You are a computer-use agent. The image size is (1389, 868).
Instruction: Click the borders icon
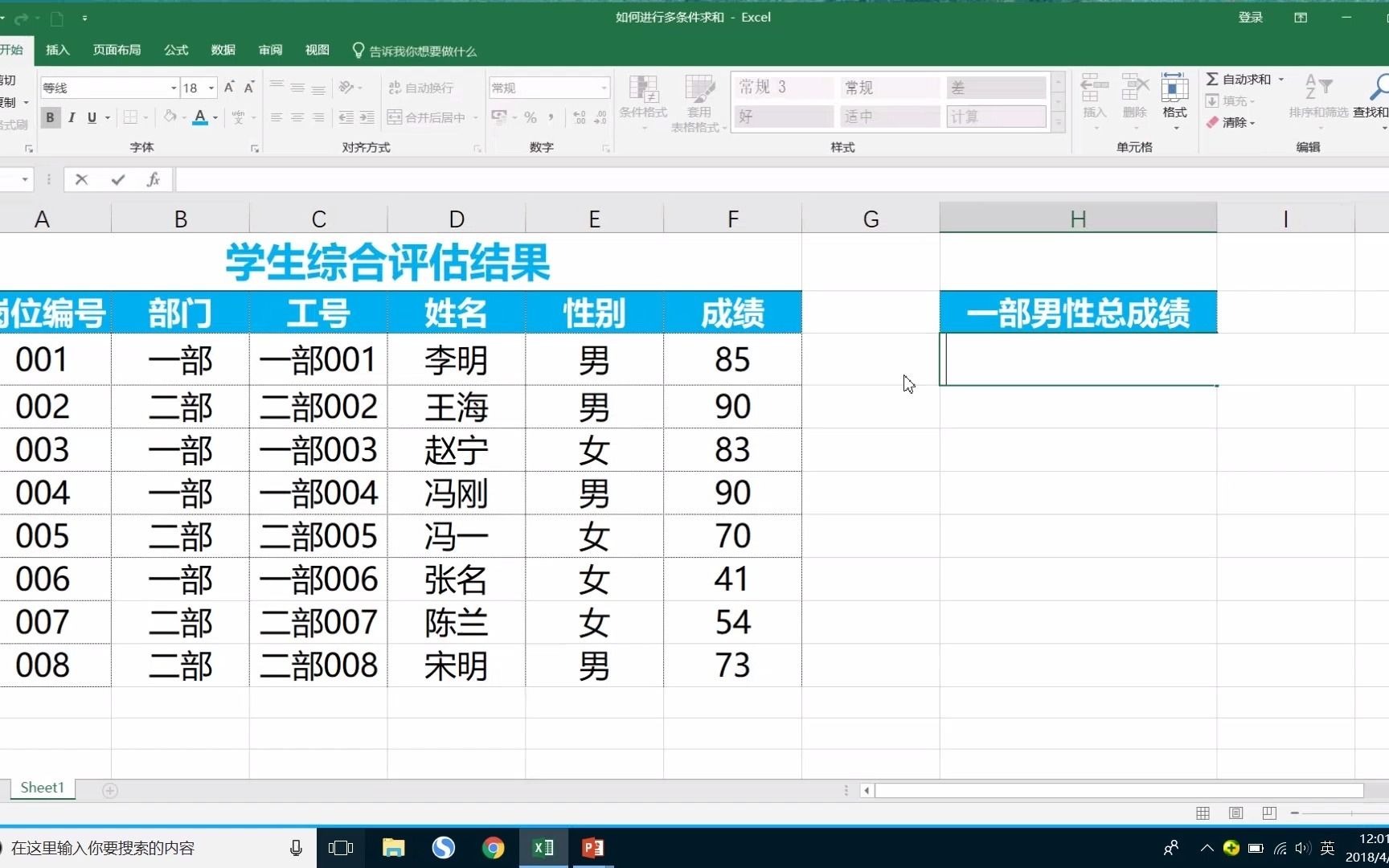coord(130,117)
